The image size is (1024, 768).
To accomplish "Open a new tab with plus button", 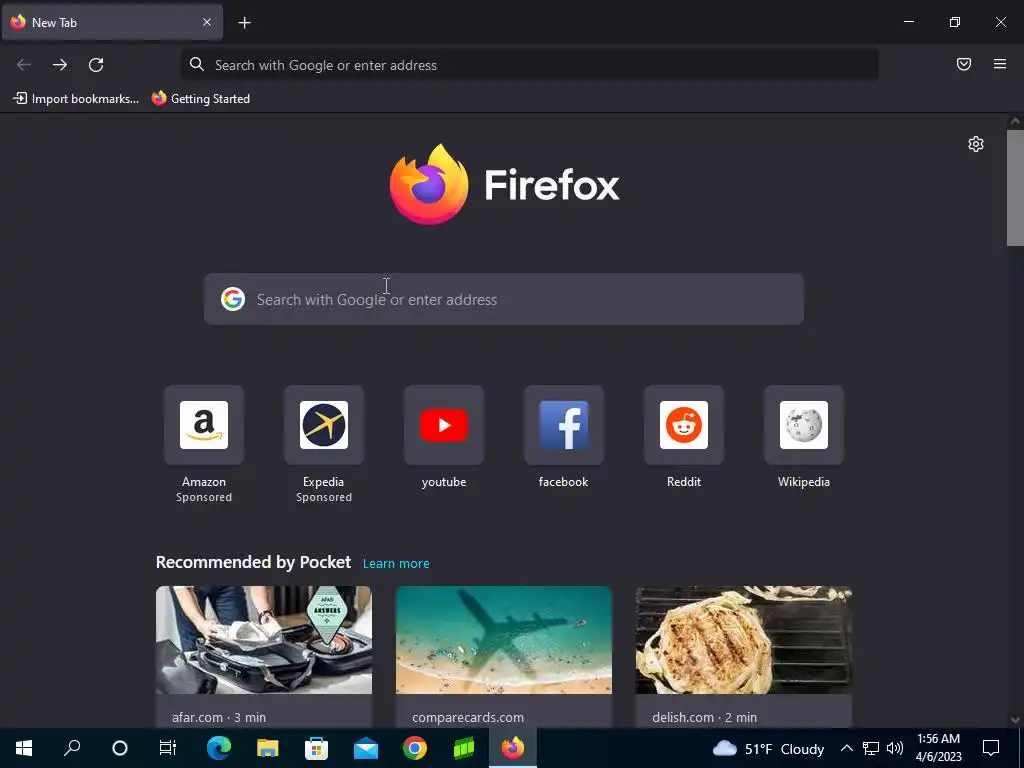I will pyautogui.click(x=244, y=23).
